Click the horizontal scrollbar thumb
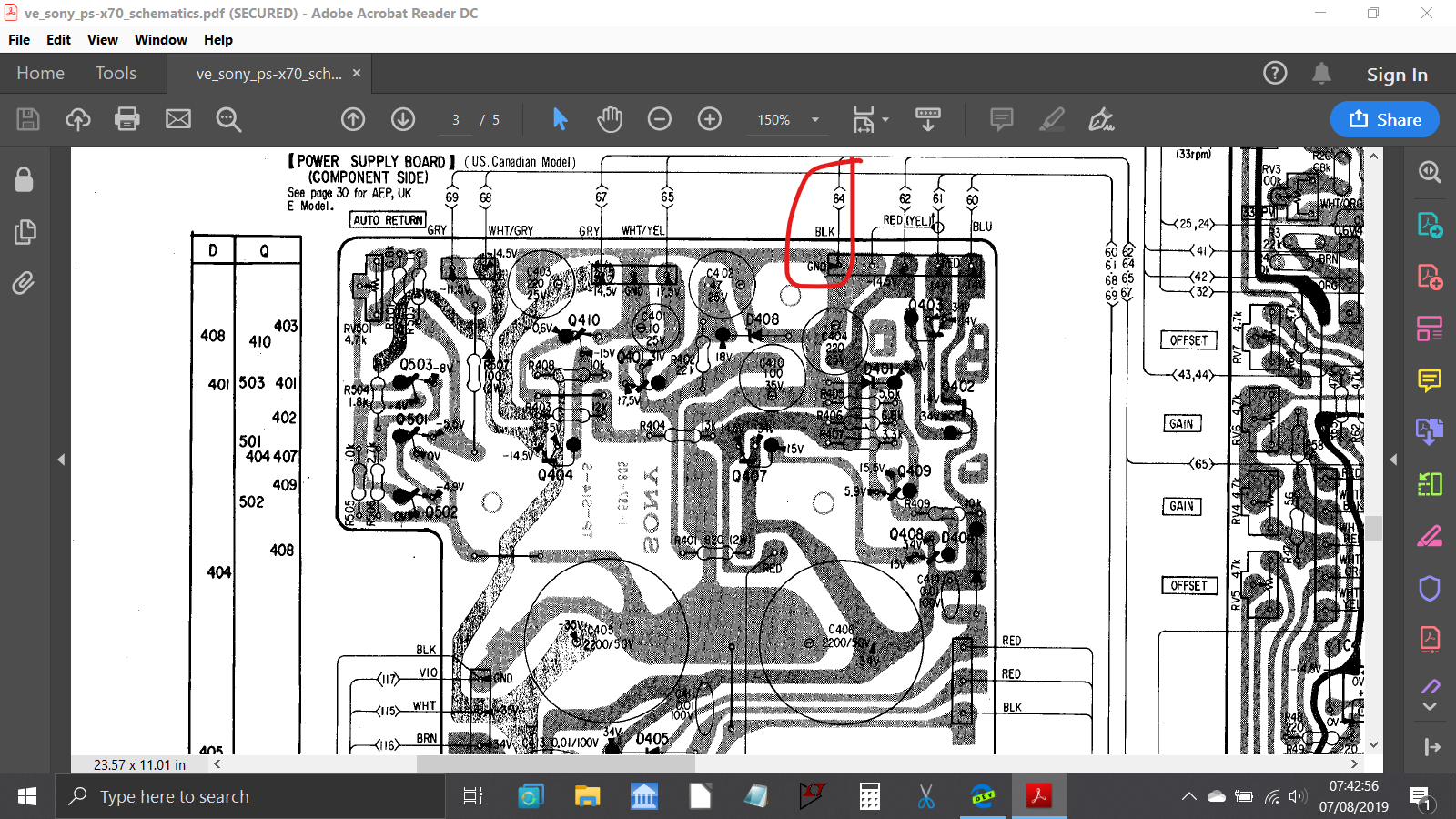The width and height of the screenshot is (1456, 819). click(x=555, y=764)
